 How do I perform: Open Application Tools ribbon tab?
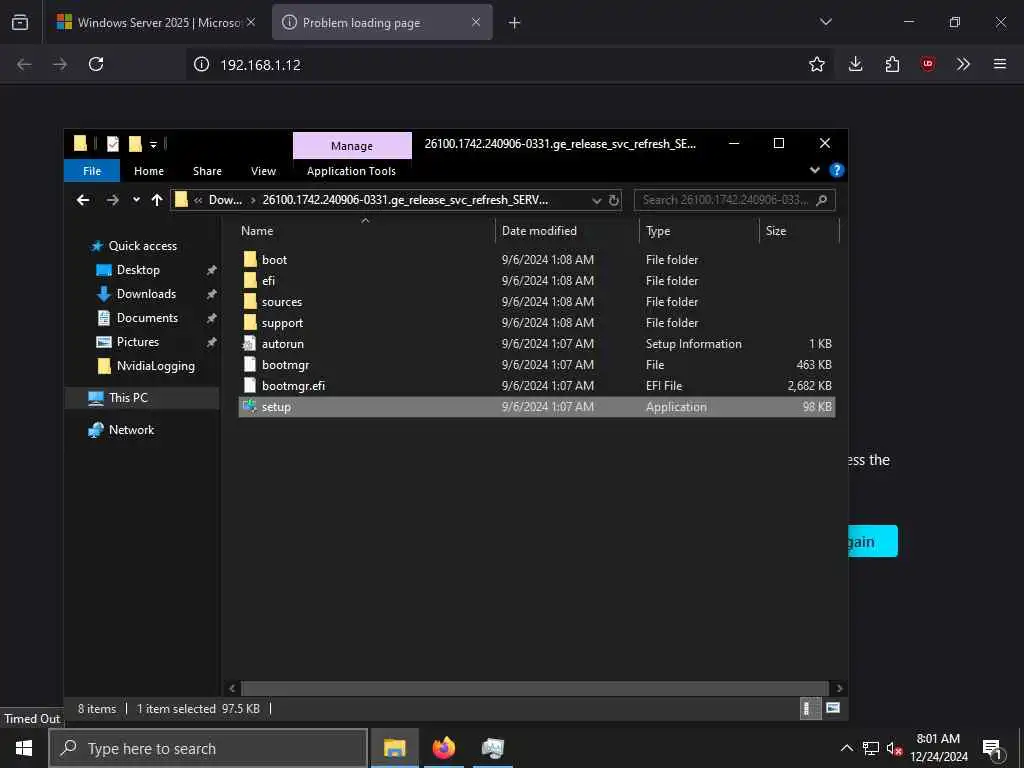click(x=351, y=171)
